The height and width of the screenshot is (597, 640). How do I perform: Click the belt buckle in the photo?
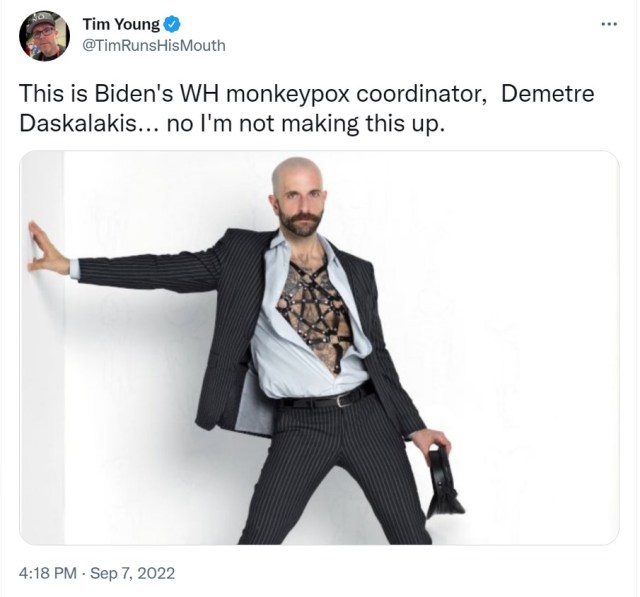pyautogui.click(x=341, y=399)
